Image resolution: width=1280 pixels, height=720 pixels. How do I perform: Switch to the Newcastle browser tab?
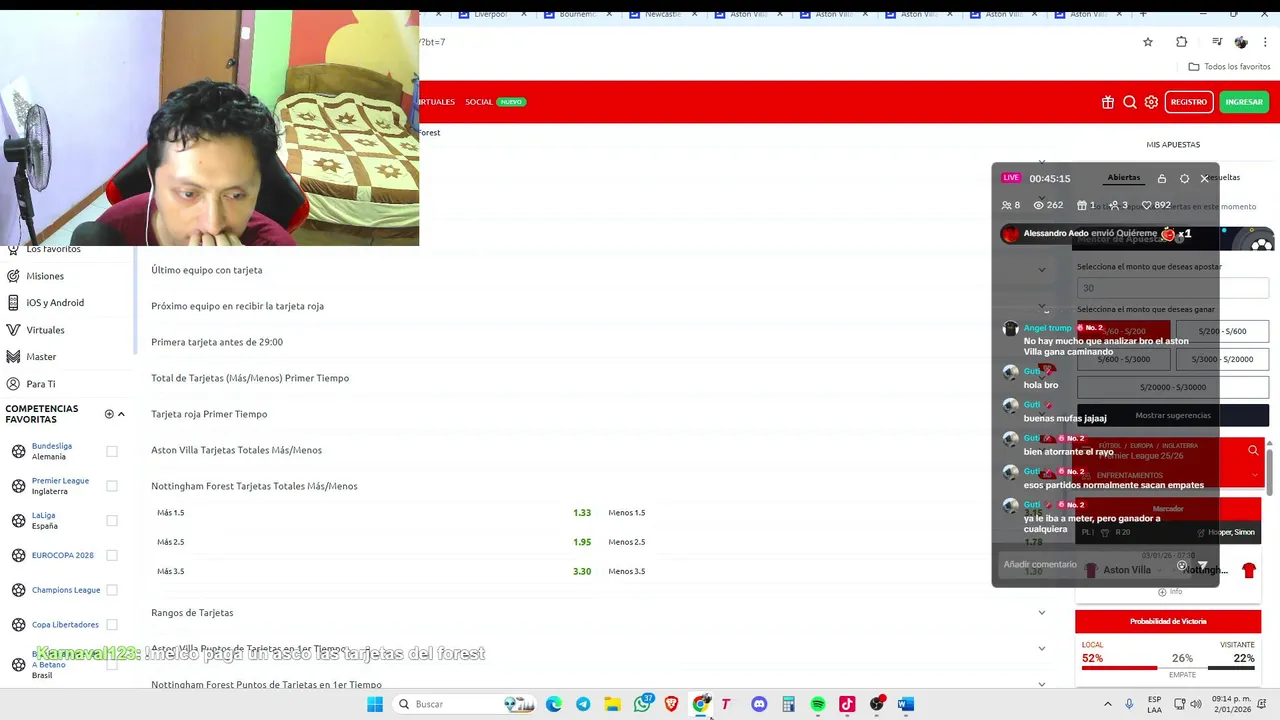pos(661,14)
